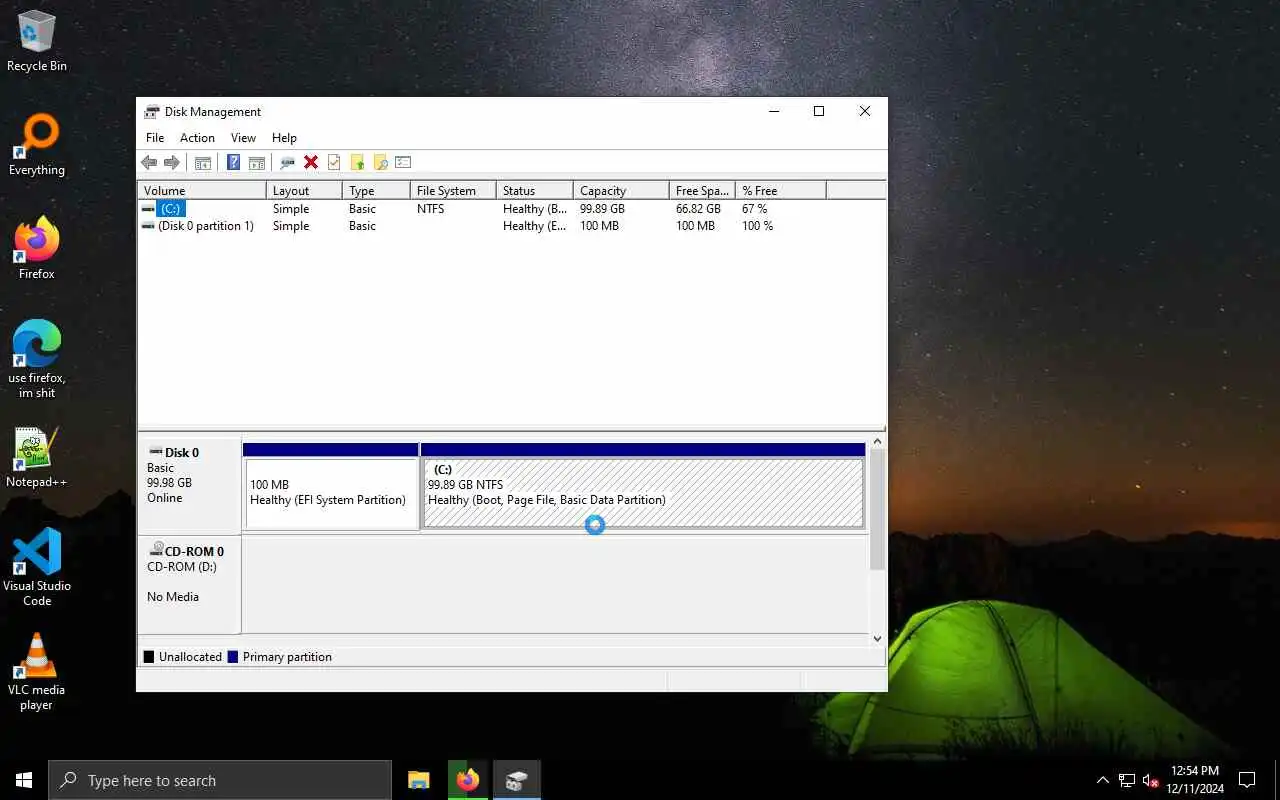This screenshot has width=1280, height=800.
Task: Sort by the Status column header
Action: tap(535, 190)
